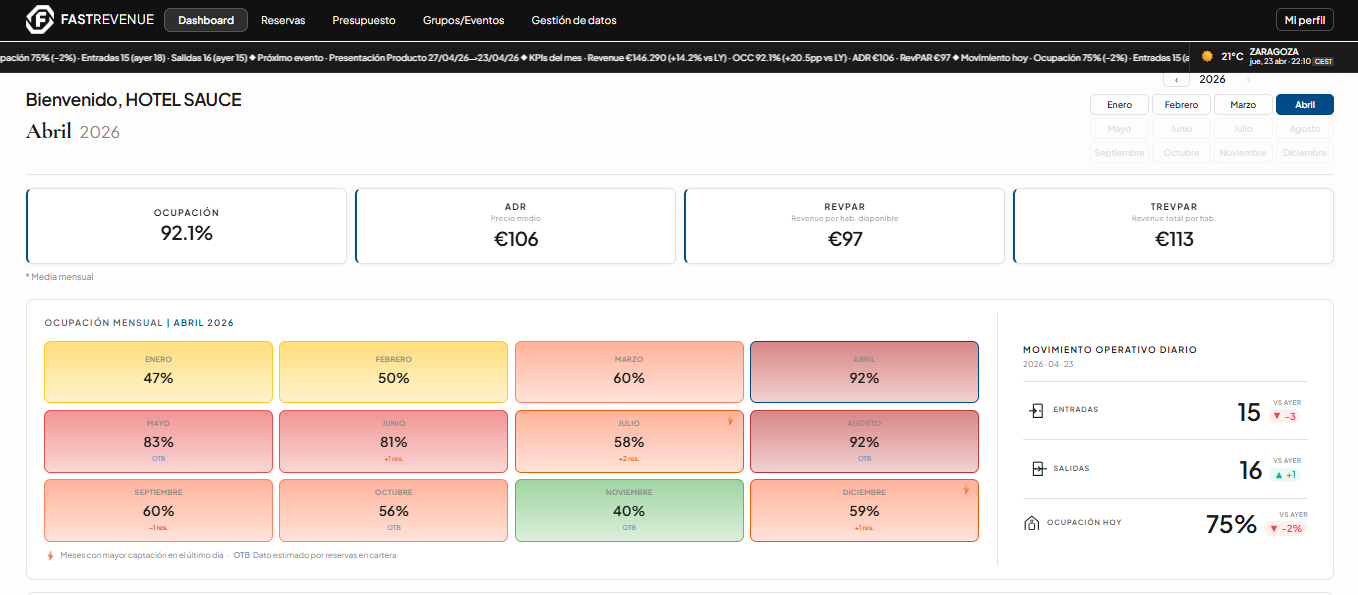Select the Febrero 50% occupancy card

coord(393,372)
